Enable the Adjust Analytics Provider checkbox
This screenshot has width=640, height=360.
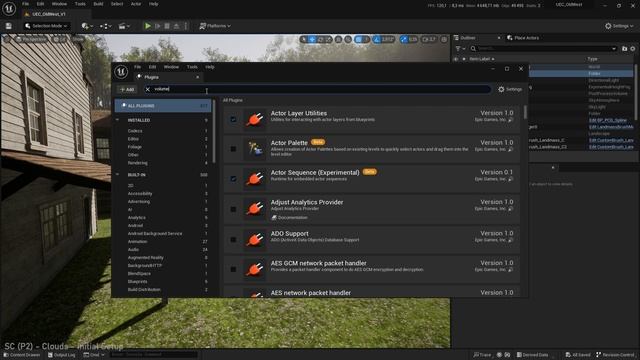pyautogui.click(x=233, y=209)
